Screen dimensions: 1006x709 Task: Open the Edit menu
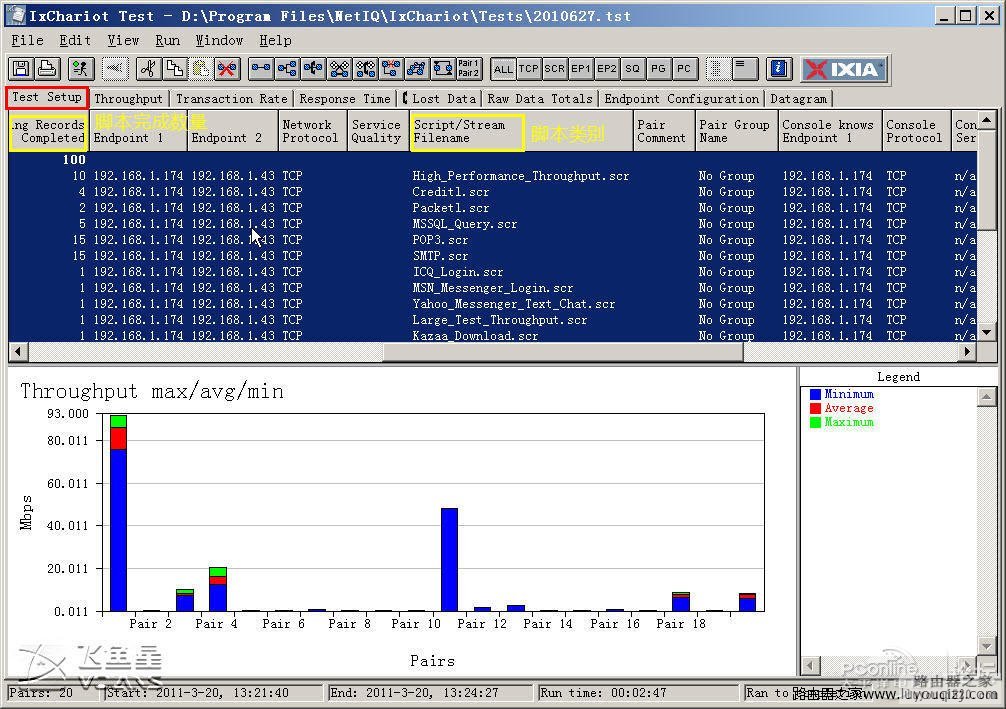75,40
